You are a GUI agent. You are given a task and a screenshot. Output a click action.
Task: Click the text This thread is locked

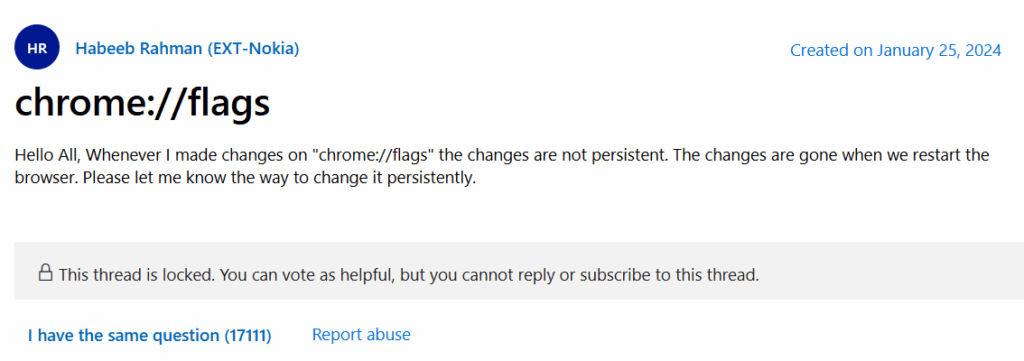pos(137,274)
